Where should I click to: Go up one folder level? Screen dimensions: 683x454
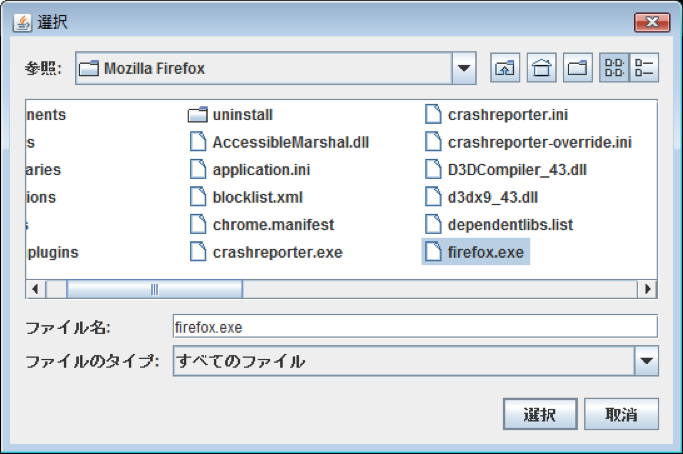coord(505,68)
